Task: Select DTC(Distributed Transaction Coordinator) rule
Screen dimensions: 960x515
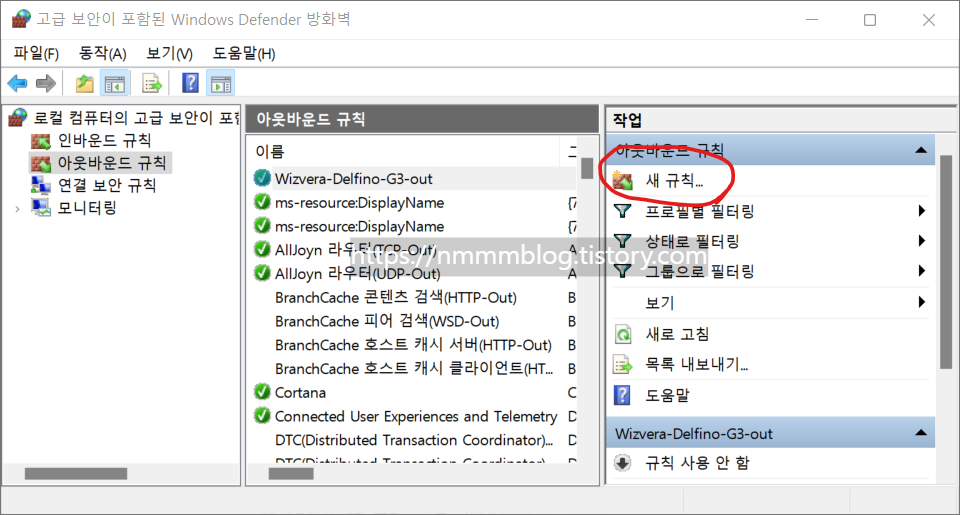Action: (414, 440)
